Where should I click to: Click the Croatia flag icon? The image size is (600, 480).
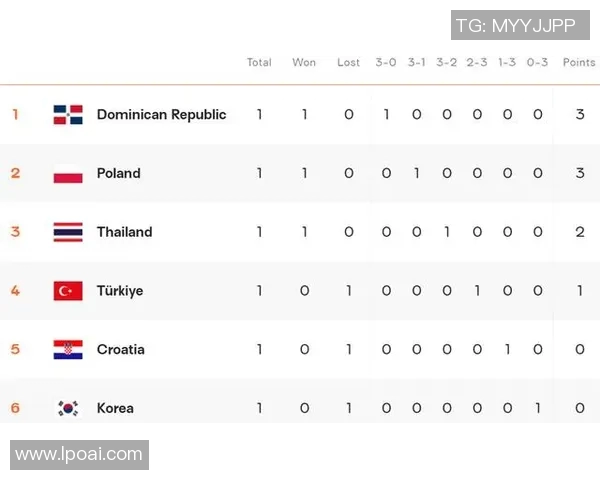pyautogui.click(x=68, y=349)
